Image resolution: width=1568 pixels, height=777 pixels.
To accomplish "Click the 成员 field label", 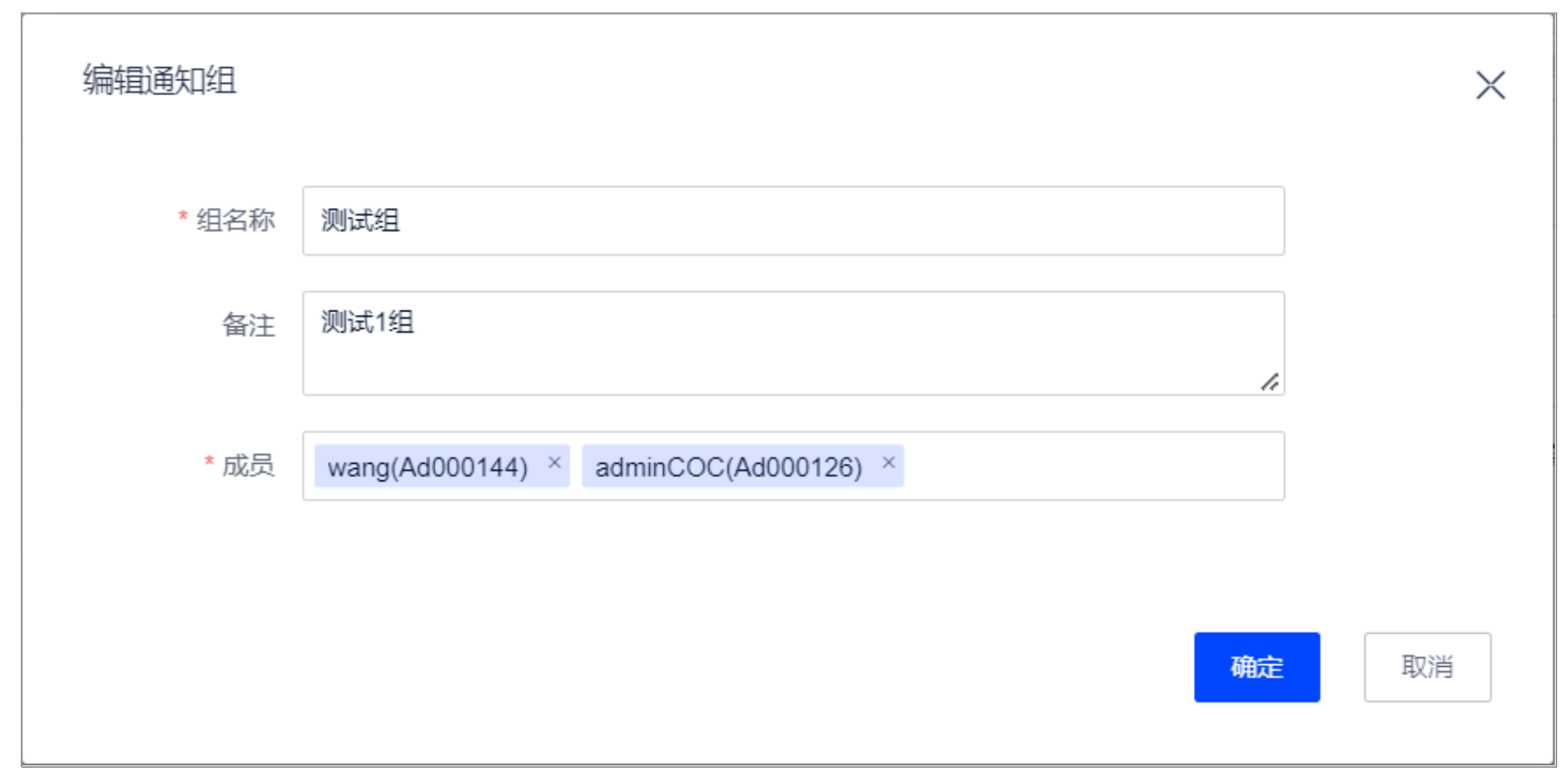I will [x=248, y=466].
